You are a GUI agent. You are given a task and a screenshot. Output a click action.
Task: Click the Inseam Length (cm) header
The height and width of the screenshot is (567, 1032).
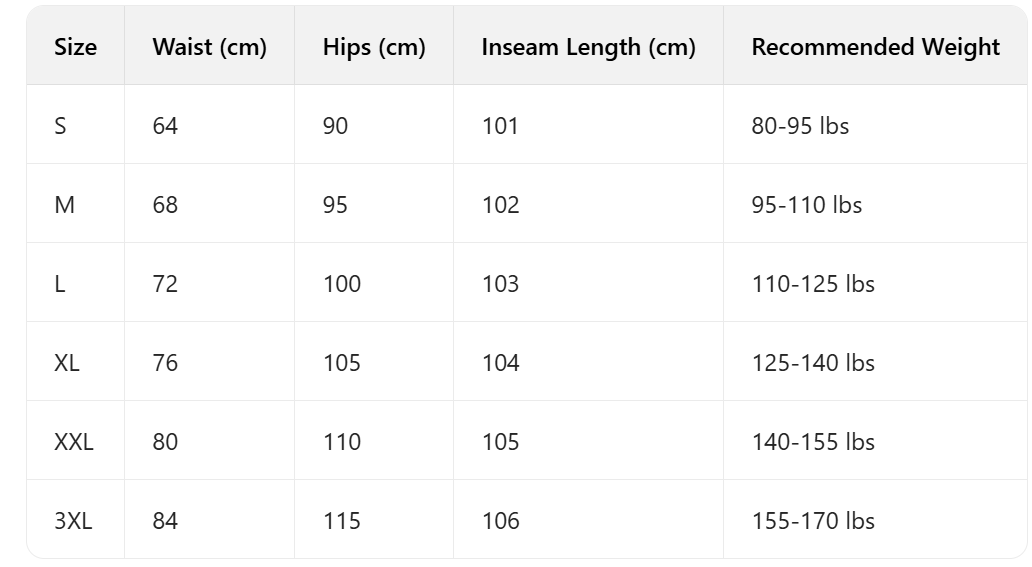coord(588,47)
